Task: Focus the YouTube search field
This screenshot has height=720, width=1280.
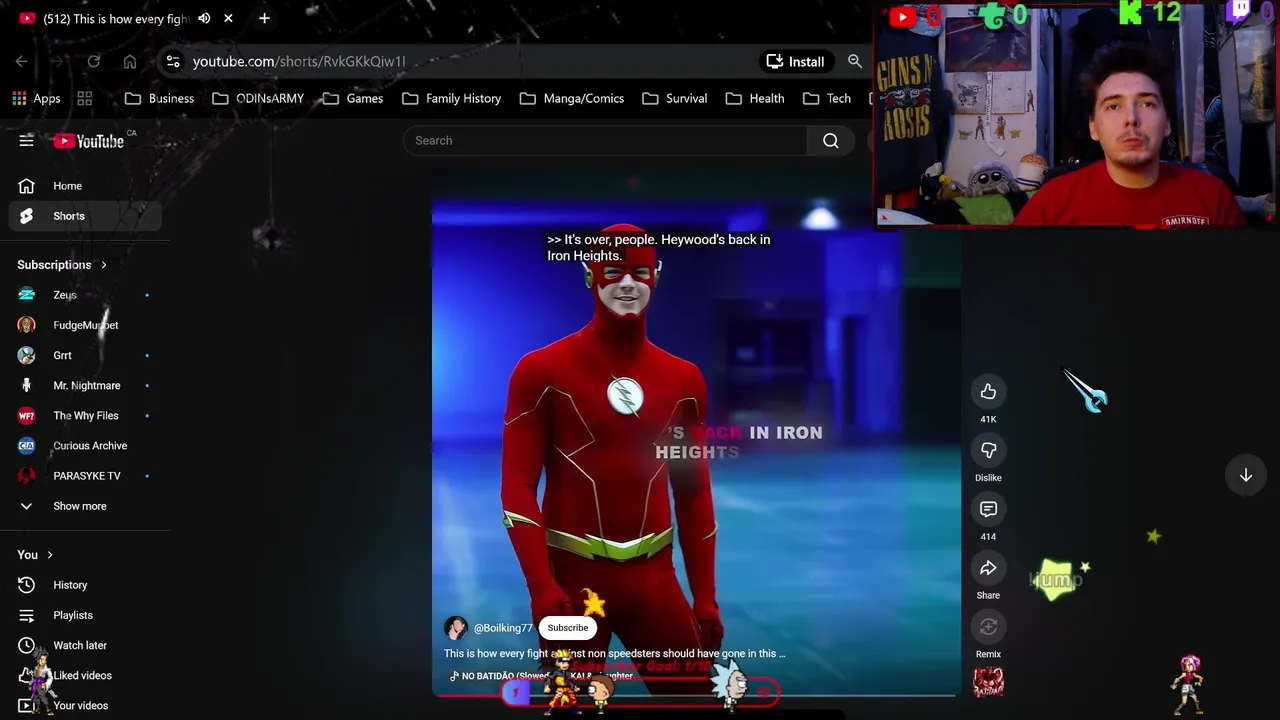Action: pos(605,141)
